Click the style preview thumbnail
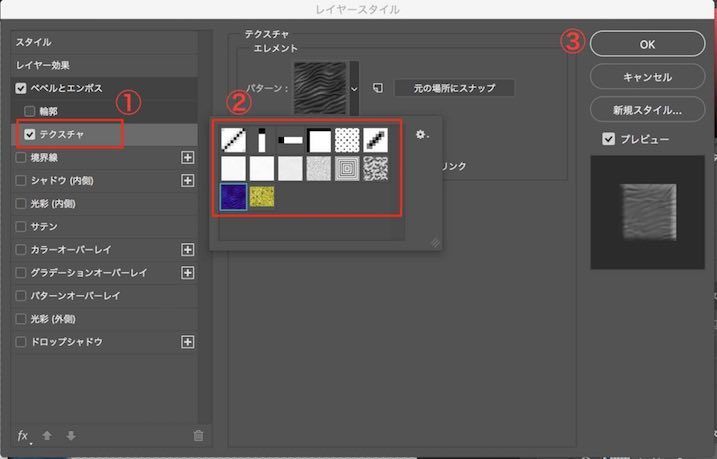717x459 pixels. [647, 212]
